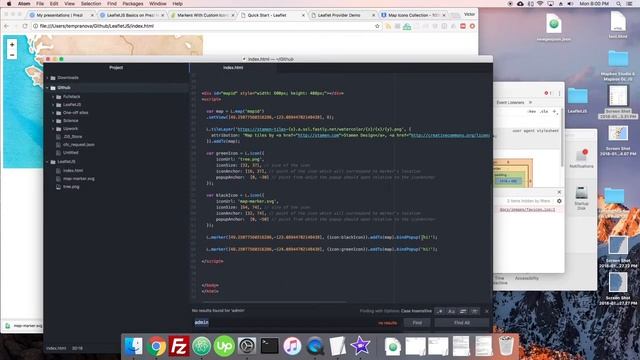Viewport: 640px width, 360px height.
Task: Open Notifications item in System Preferences window
Action: [581, 158]
